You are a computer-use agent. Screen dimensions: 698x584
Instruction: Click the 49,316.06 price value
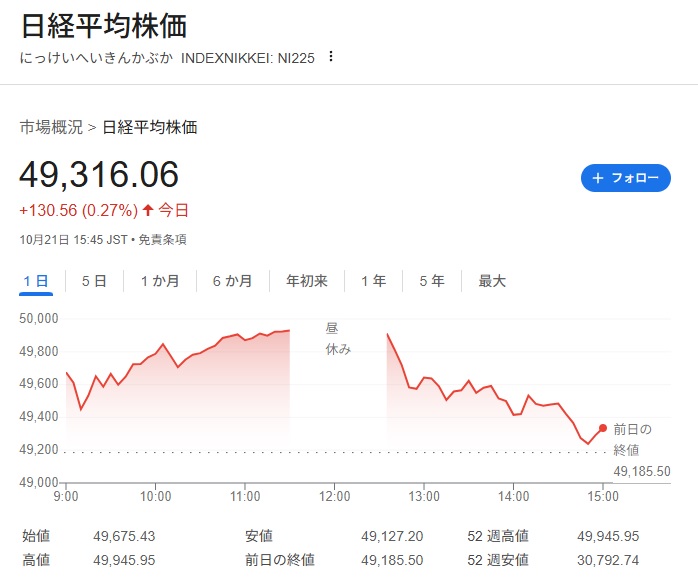[x=99, y=175]
